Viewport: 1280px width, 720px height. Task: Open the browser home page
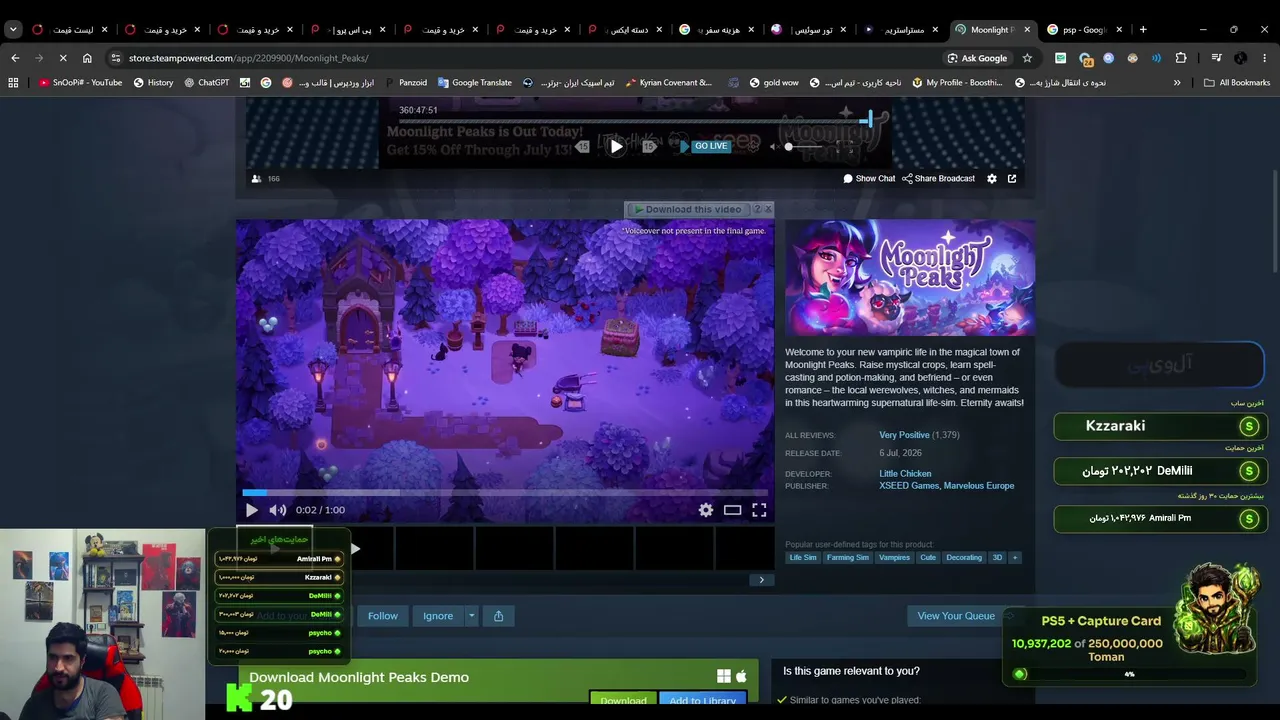[x=87, y=58]
